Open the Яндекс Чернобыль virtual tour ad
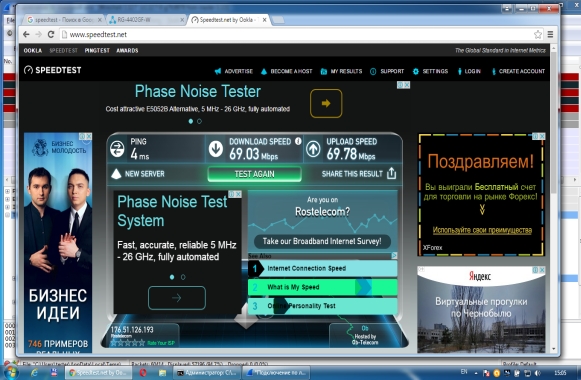 pos(481,309)
